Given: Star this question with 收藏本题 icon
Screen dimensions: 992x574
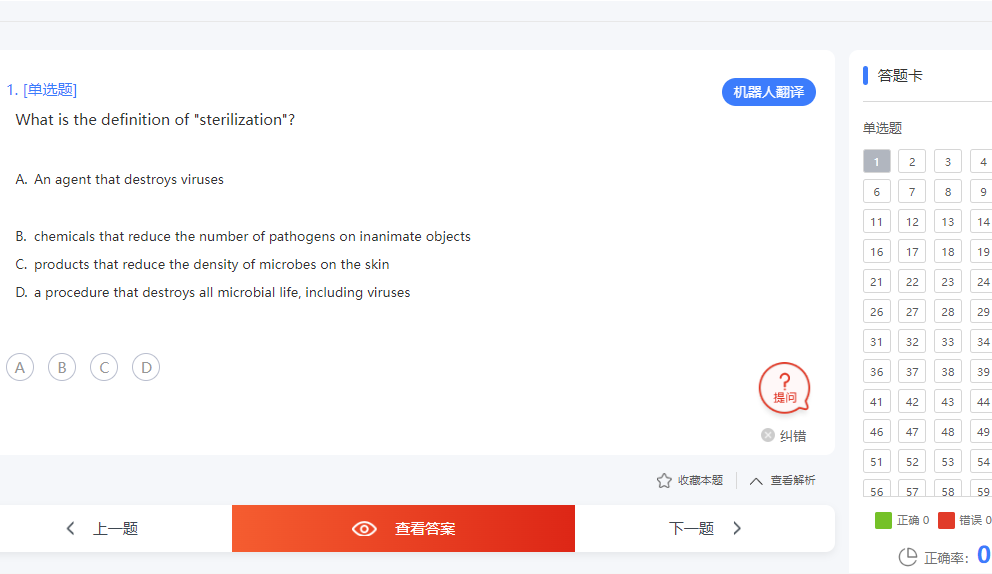Looking at the screenshot, I should tap(664, 480).
